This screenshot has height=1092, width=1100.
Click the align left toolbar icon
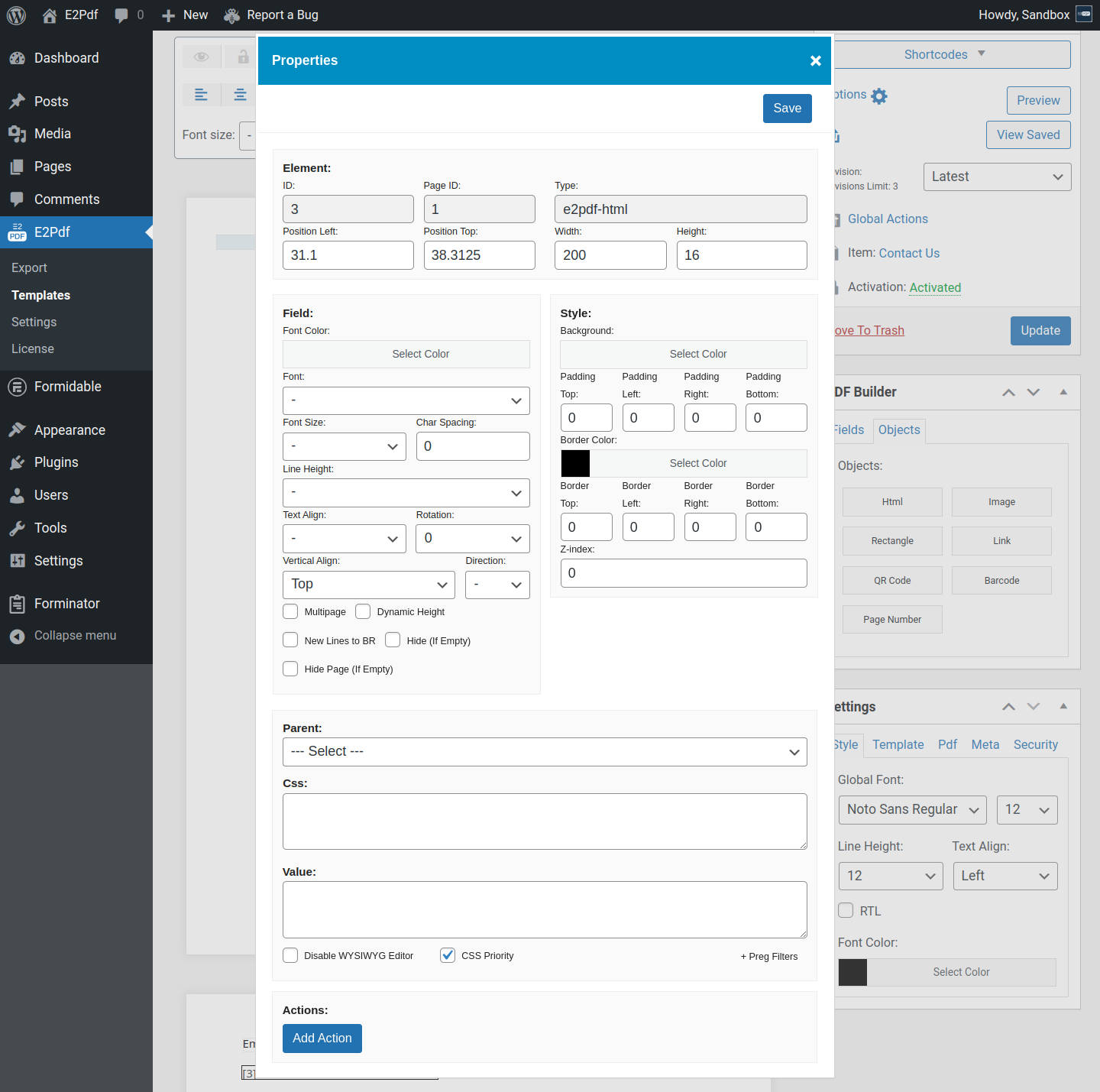[x=202, y=95]
